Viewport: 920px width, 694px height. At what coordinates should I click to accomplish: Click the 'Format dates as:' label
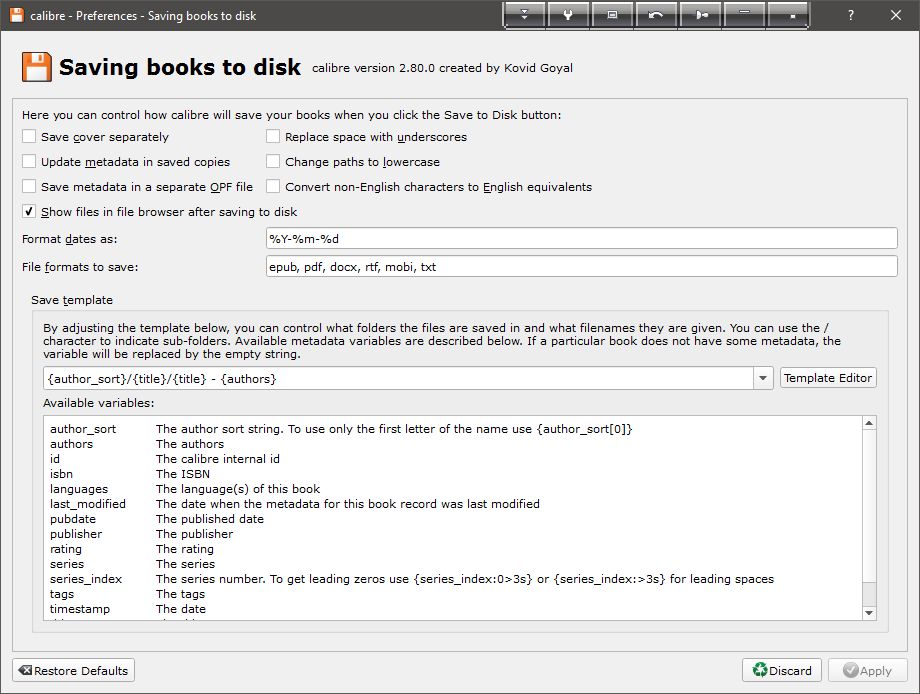tap(69, 239)
